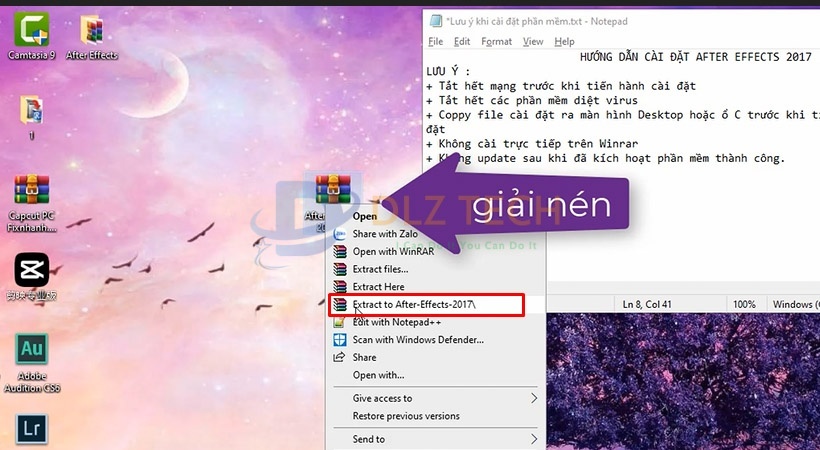Click the Zalo icon in context menu
The width and height of the screenshot is (820, 450).
point(340,234)
